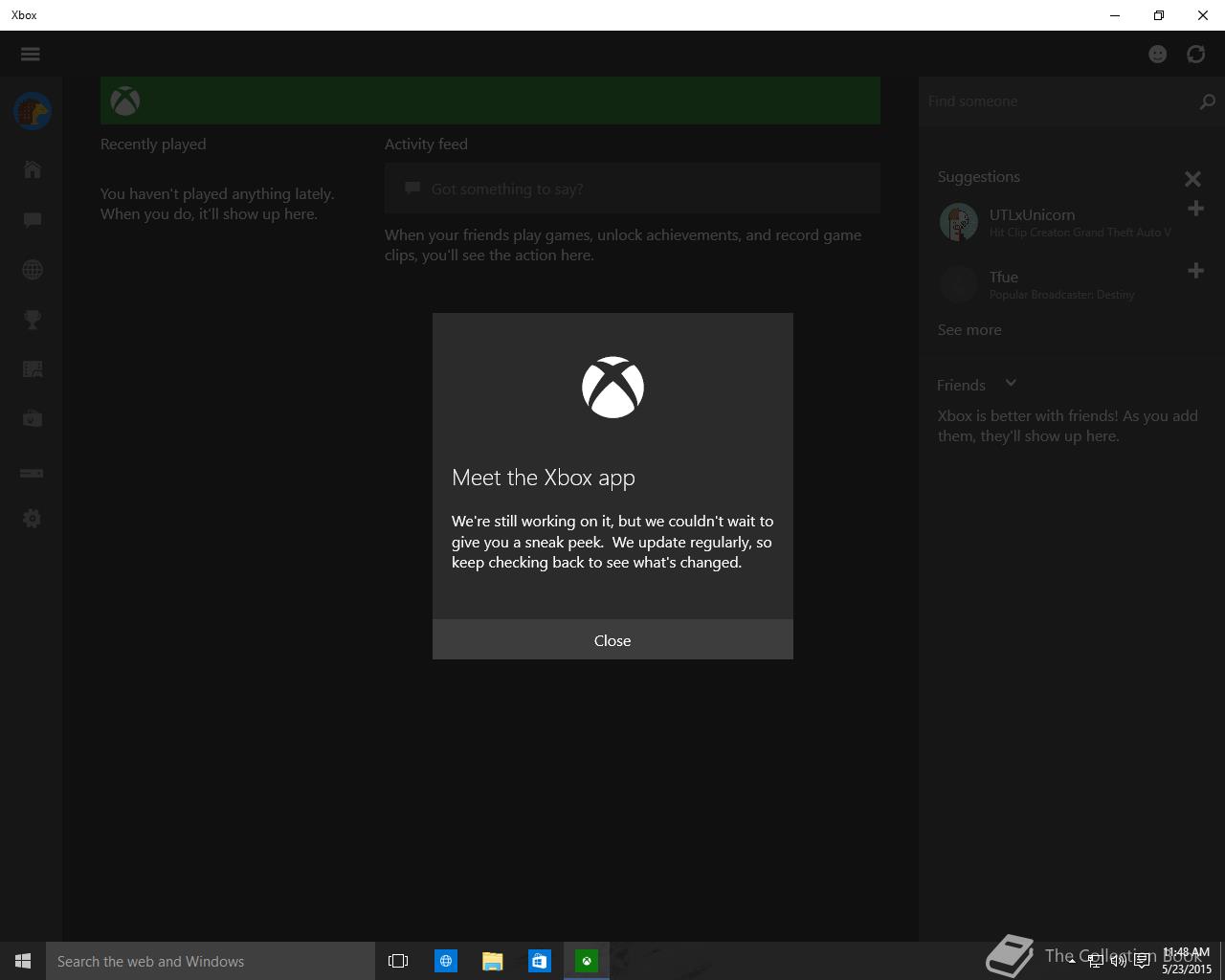Click the Recently played heading
This screenshot has width=1225, height=980.
click(153, 145)
